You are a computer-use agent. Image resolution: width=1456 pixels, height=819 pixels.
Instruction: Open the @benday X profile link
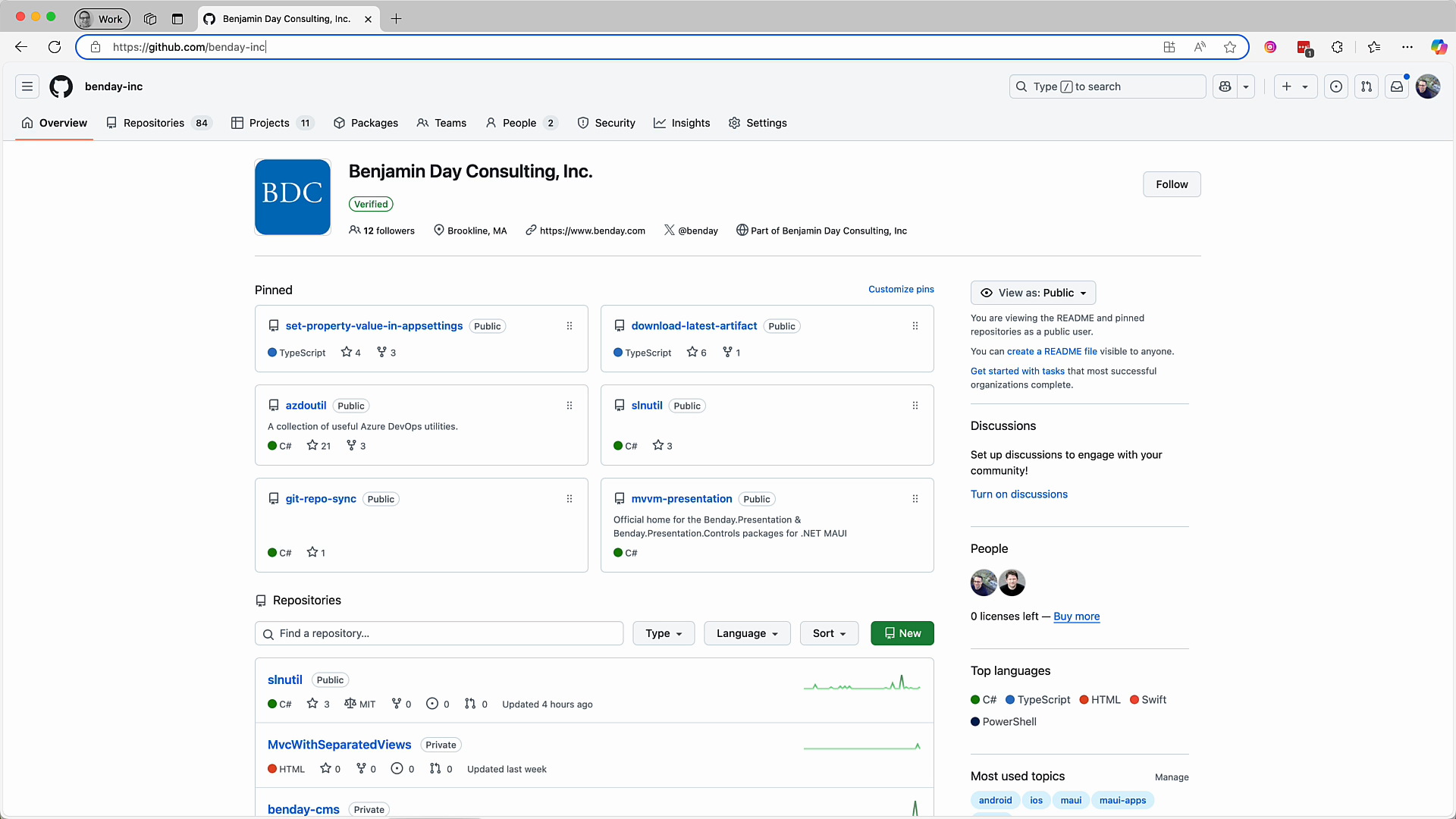click(698, 231)
